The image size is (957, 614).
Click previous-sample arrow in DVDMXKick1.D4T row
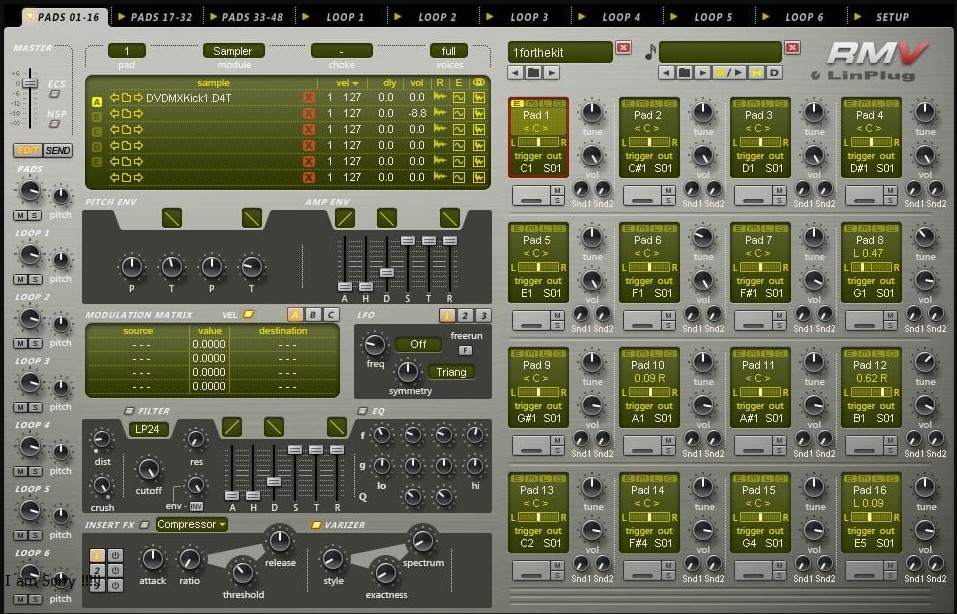[x=114, y=98]
